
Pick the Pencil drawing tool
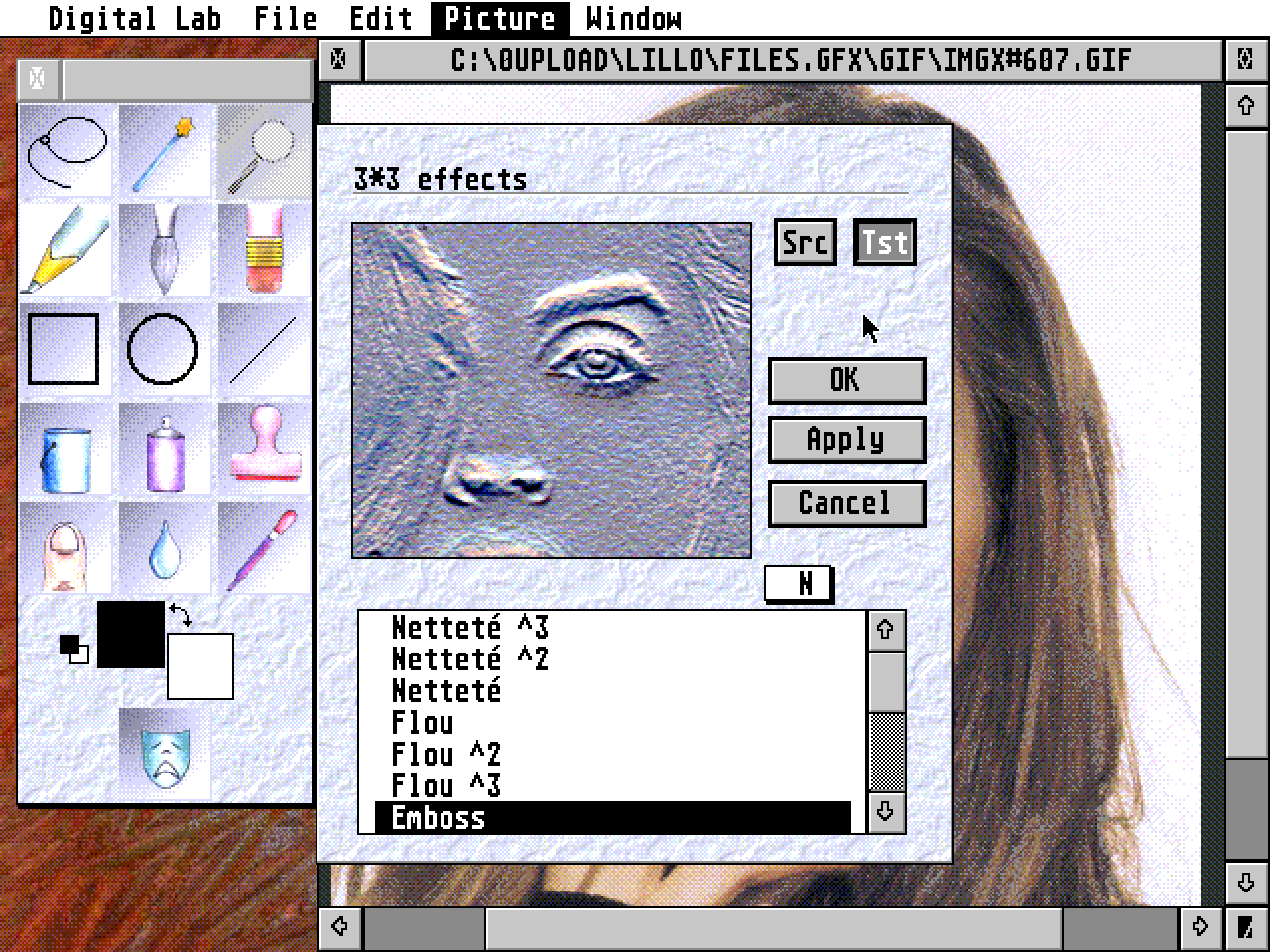coord(64,248)
